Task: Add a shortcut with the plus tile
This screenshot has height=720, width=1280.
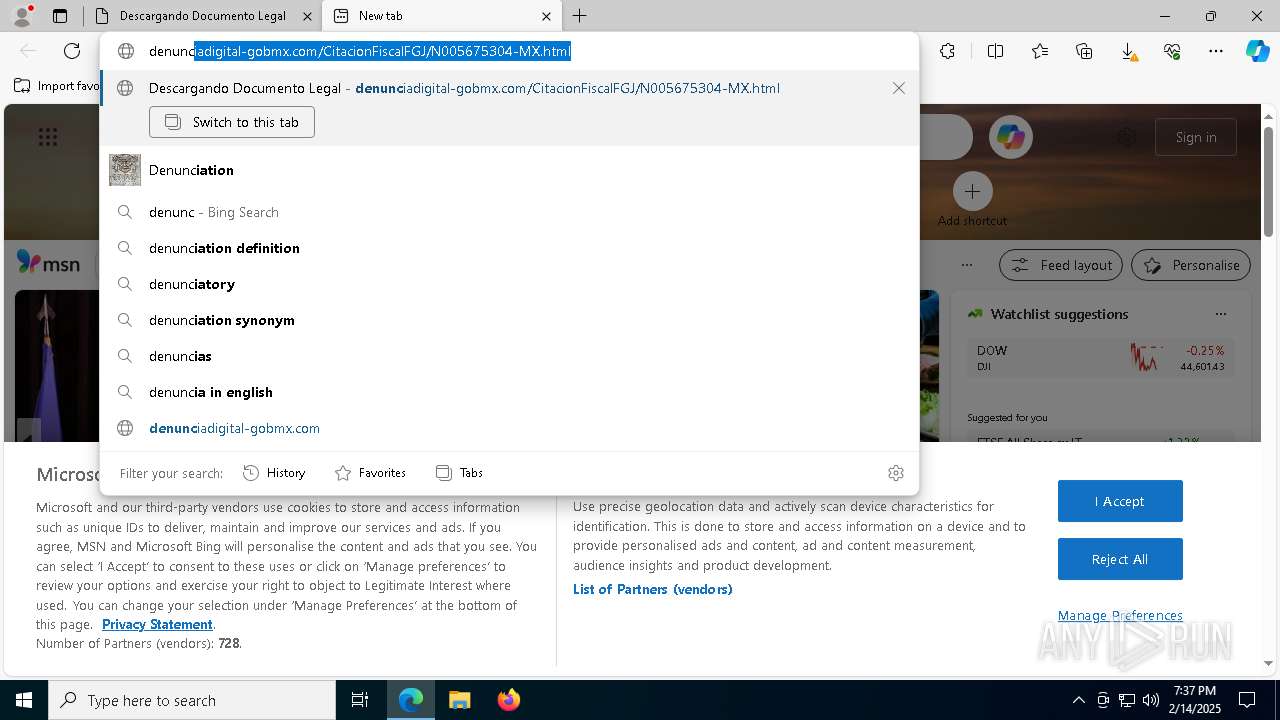Action: [x=972, y=191]
